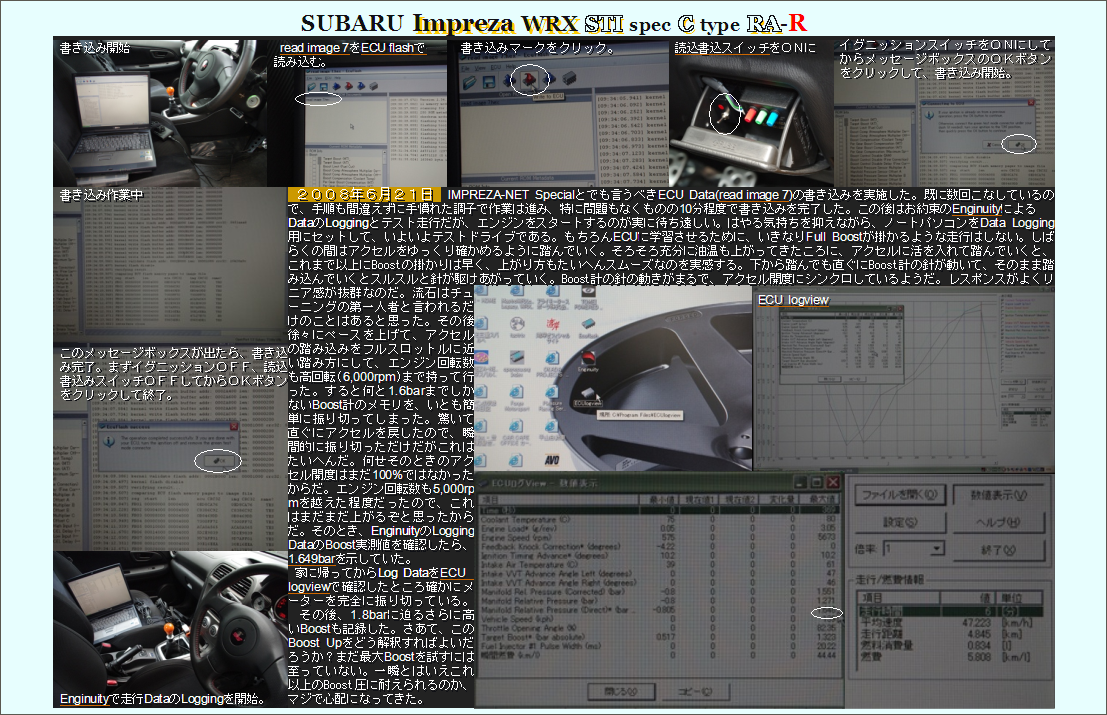The height and width of the screenshot is (715, 1107).
Task: Exit using the 終了(X) button
Action: point(999,549)
